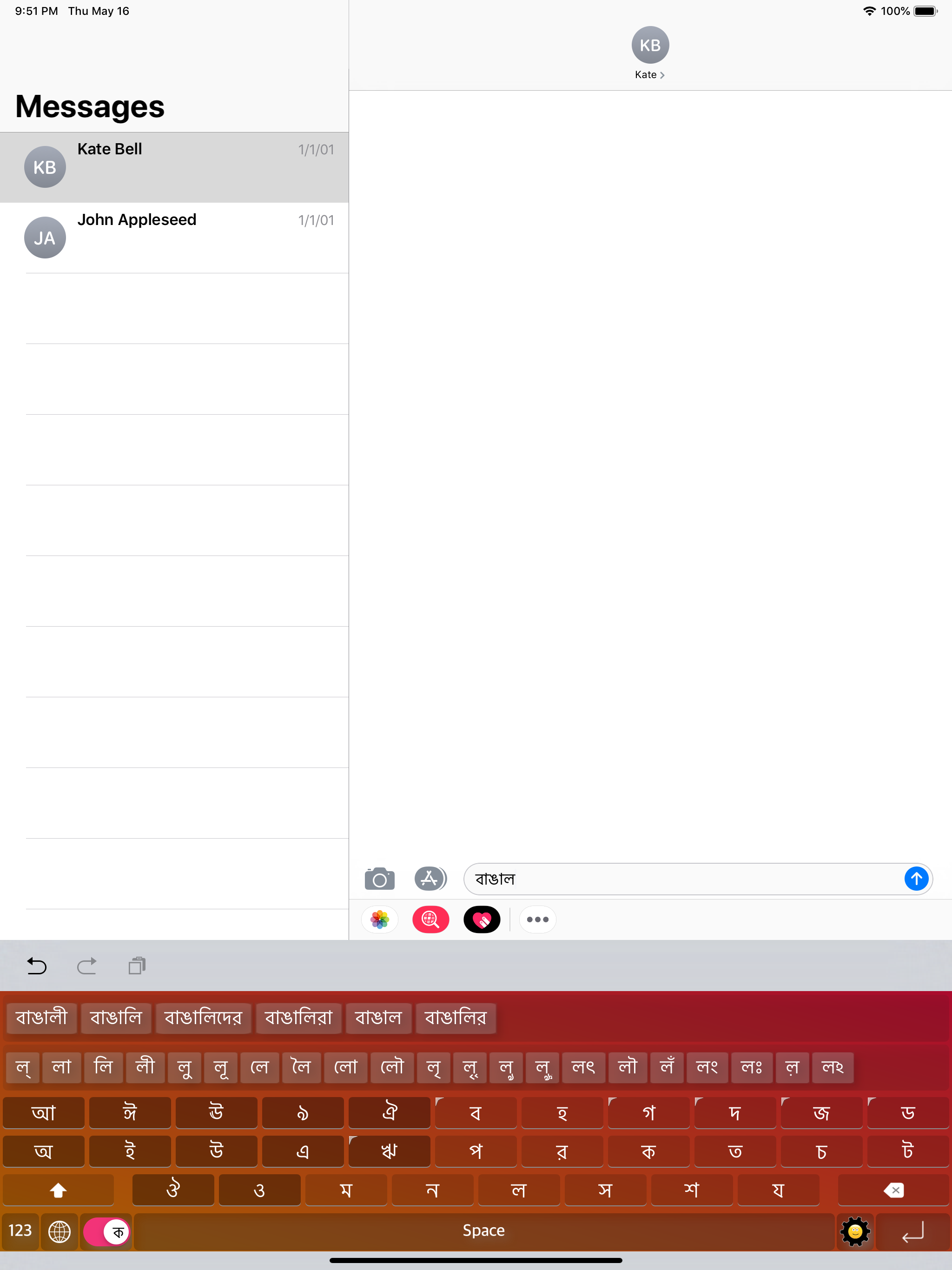Open the App Store apps button
Screen dimensions: 952x1270
pyautogui.click(x=430, y=879)
